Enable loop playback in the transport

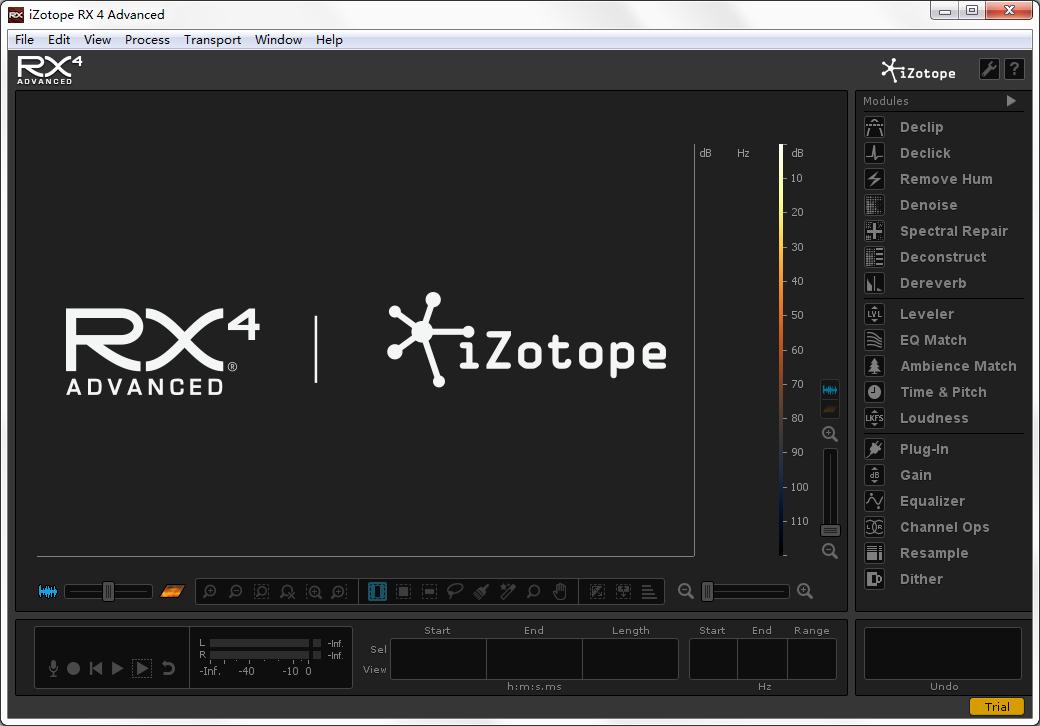[x=168, y=668]
